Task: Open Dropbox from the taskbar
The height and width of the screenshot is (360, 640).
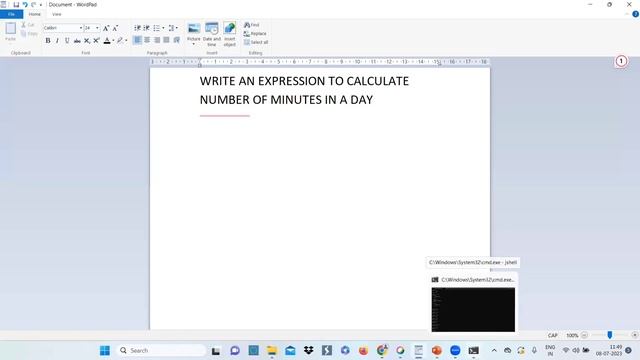Action: click(309, 350)
